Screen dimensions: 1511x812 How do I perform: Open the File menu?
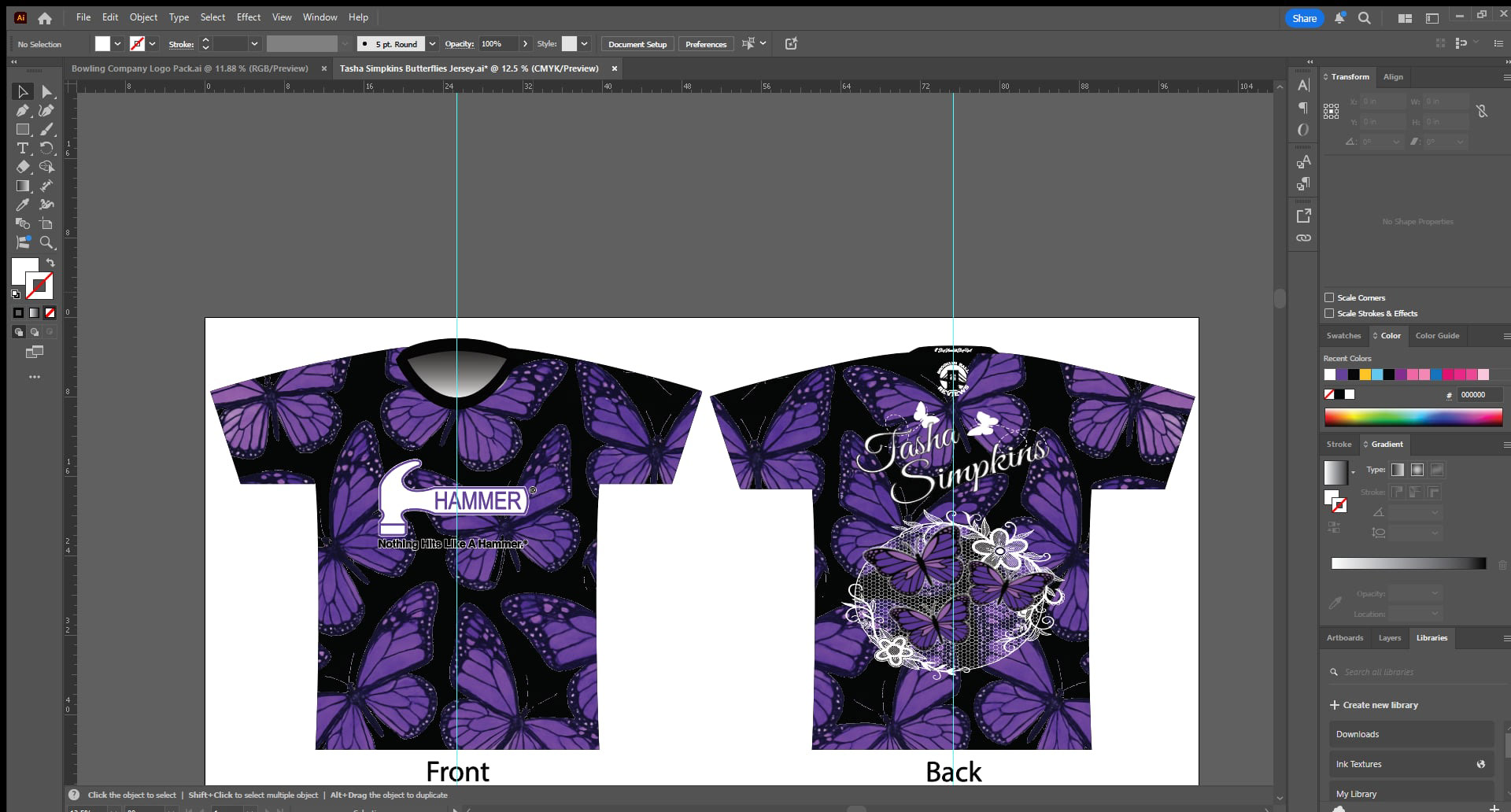click(83, 17)
